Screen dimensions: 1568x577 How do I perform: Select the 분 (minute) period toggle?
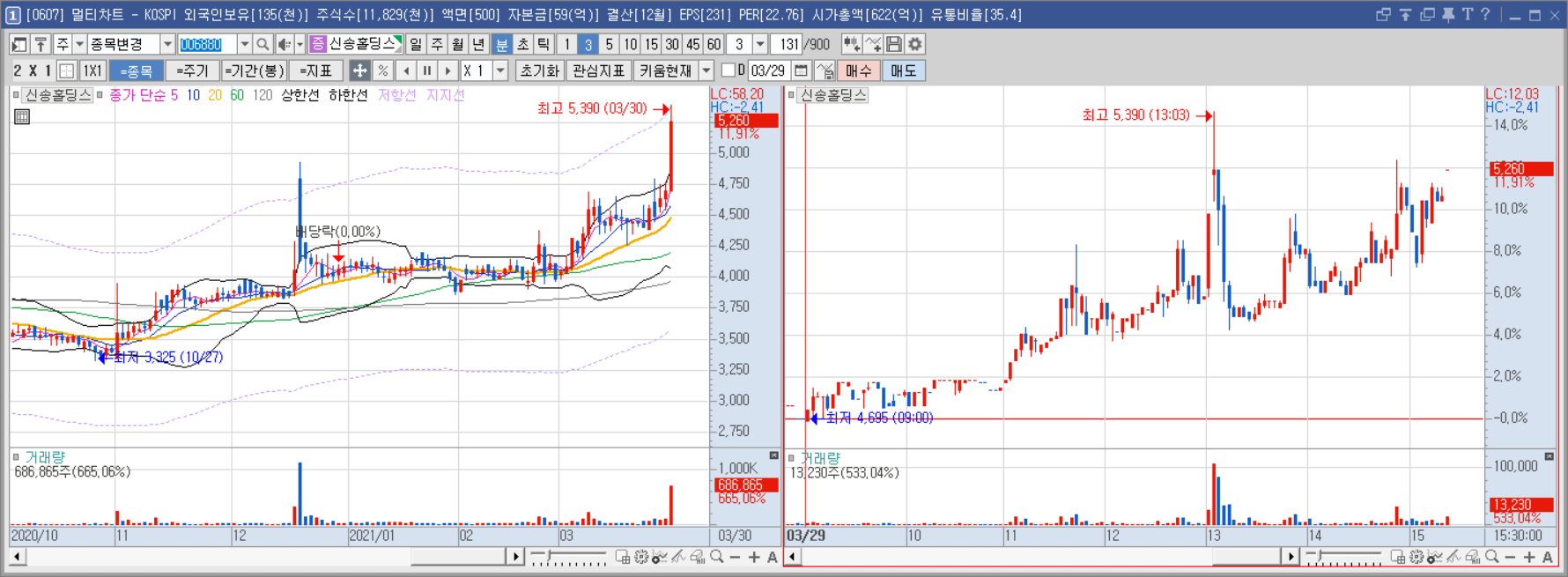pos(501,44)
